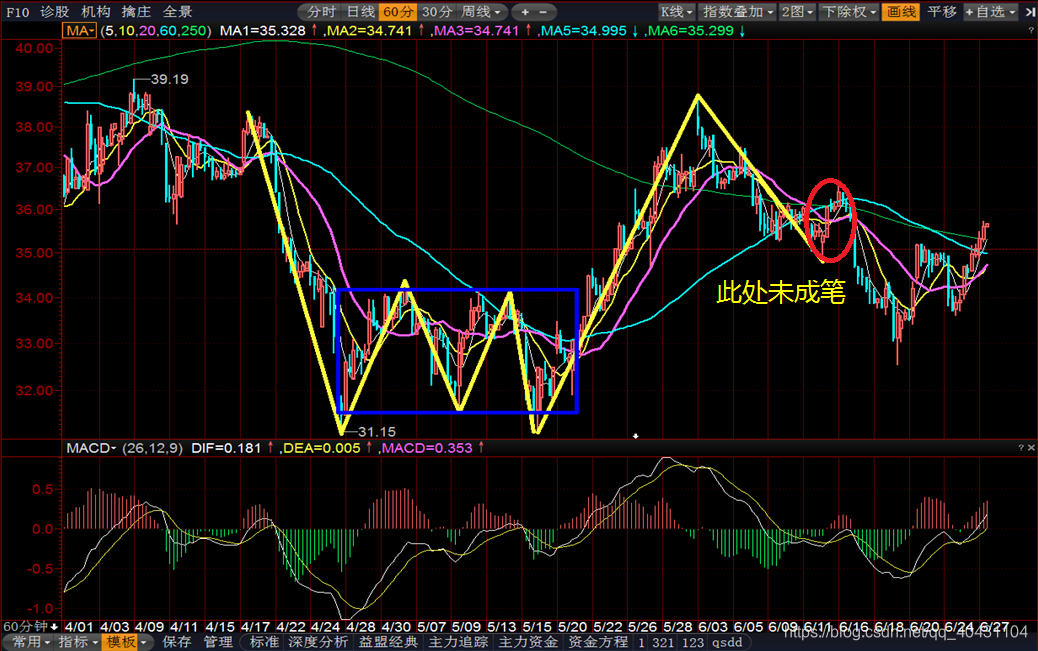Open the +自选 watchlist dropdown

(x=990, y=12)
